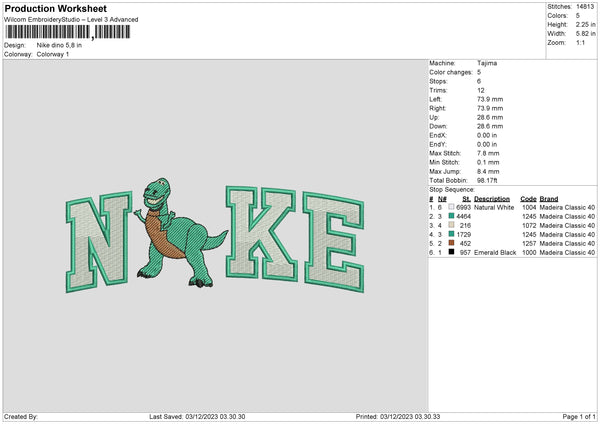Click the Emerald Black swatch in row 6
Viewport: 600px width, 424px height.
452,252
